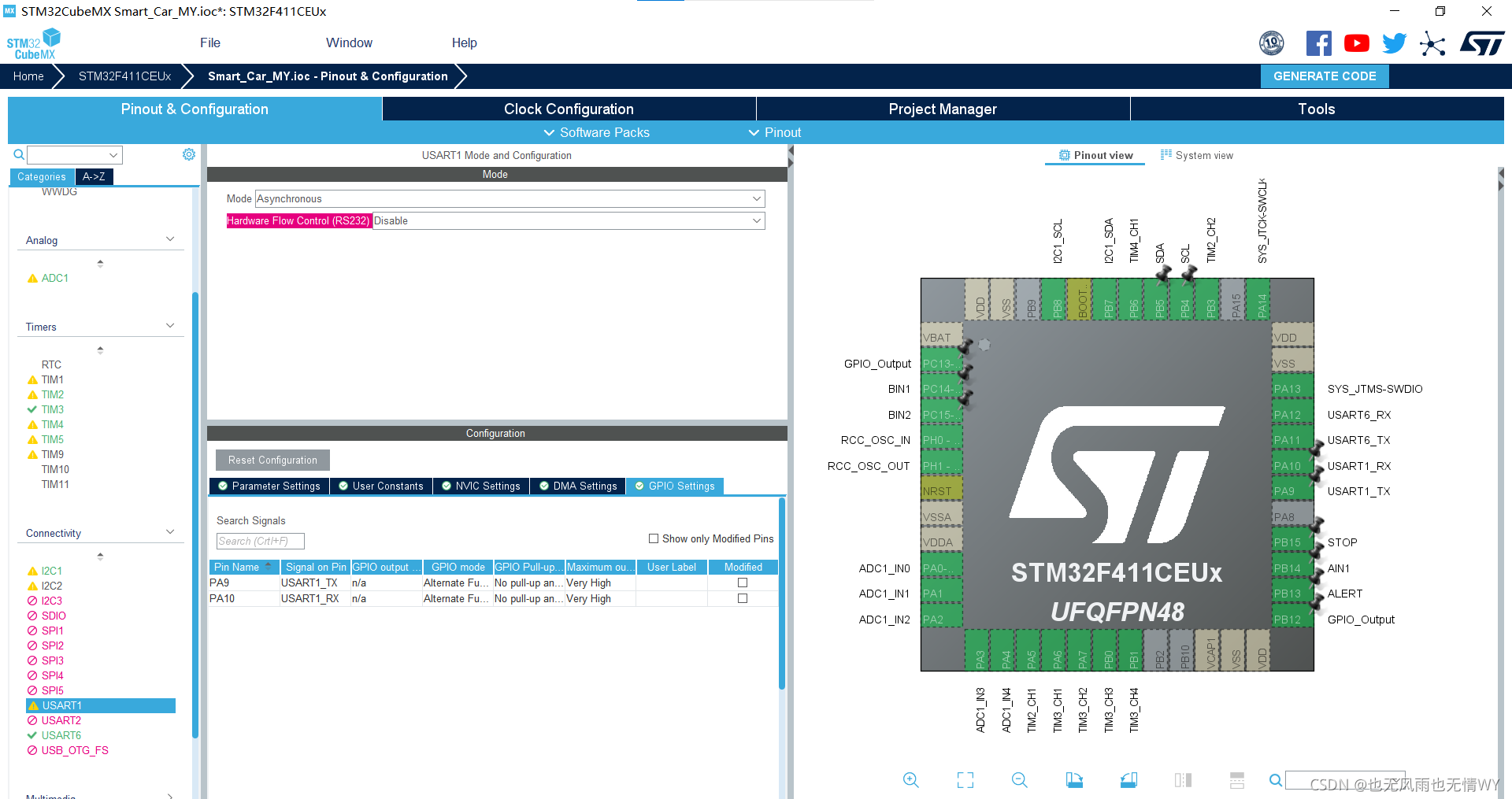Open Parameter Settings tab

point(269,486)
